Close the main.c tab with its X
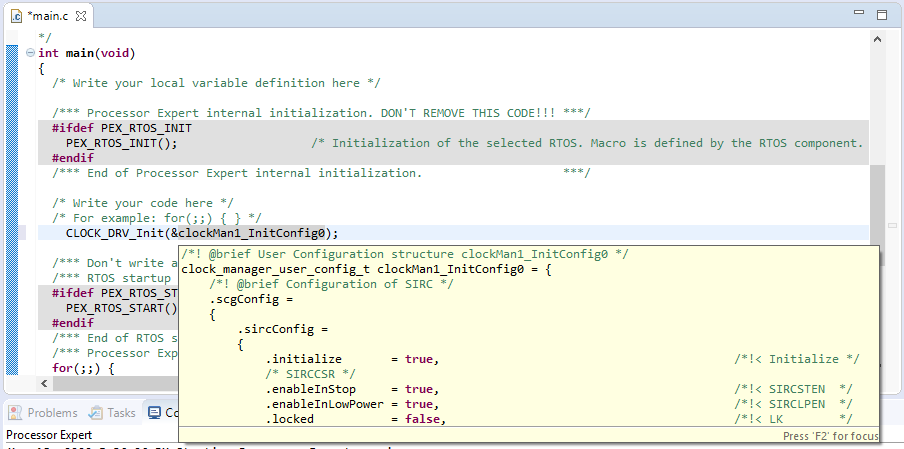This screenshot has height=449, width=904. 81,16
